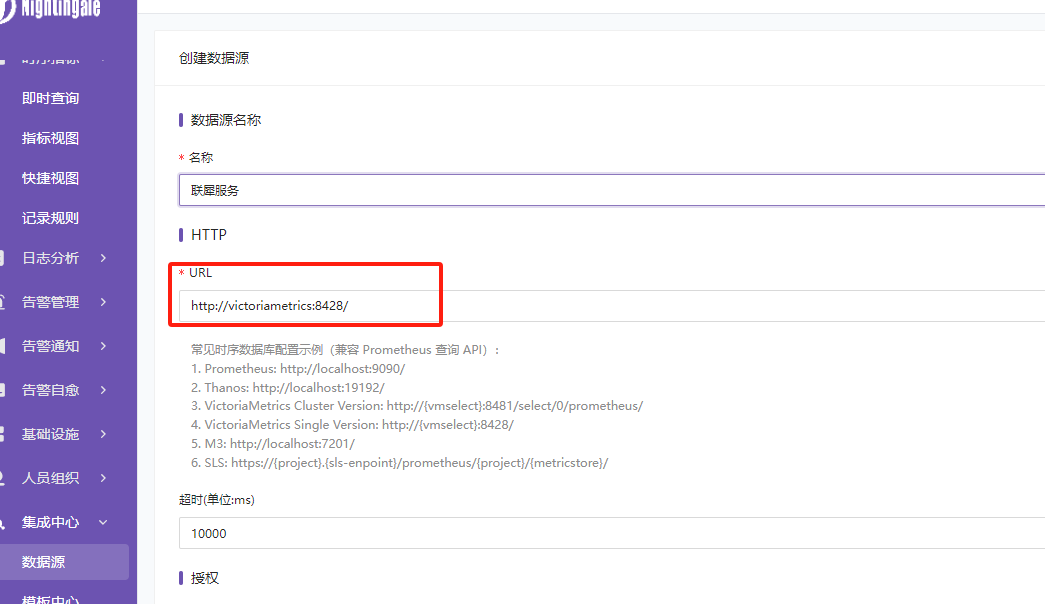The image size is (1045, 604).
Task: Collapse the 集成中心 menu chevron
Action: [104, 522]
